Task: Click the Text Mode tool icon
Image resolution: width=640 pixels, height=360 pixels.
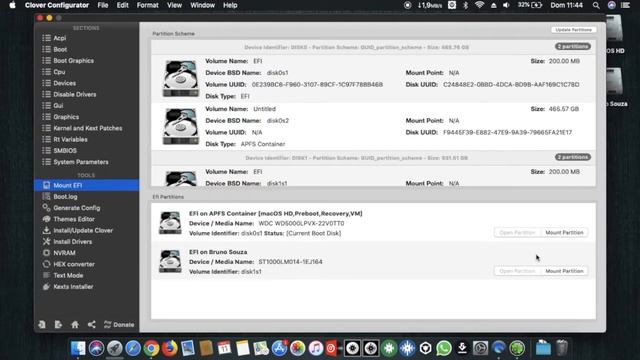Action: click(x=47, y=276)
